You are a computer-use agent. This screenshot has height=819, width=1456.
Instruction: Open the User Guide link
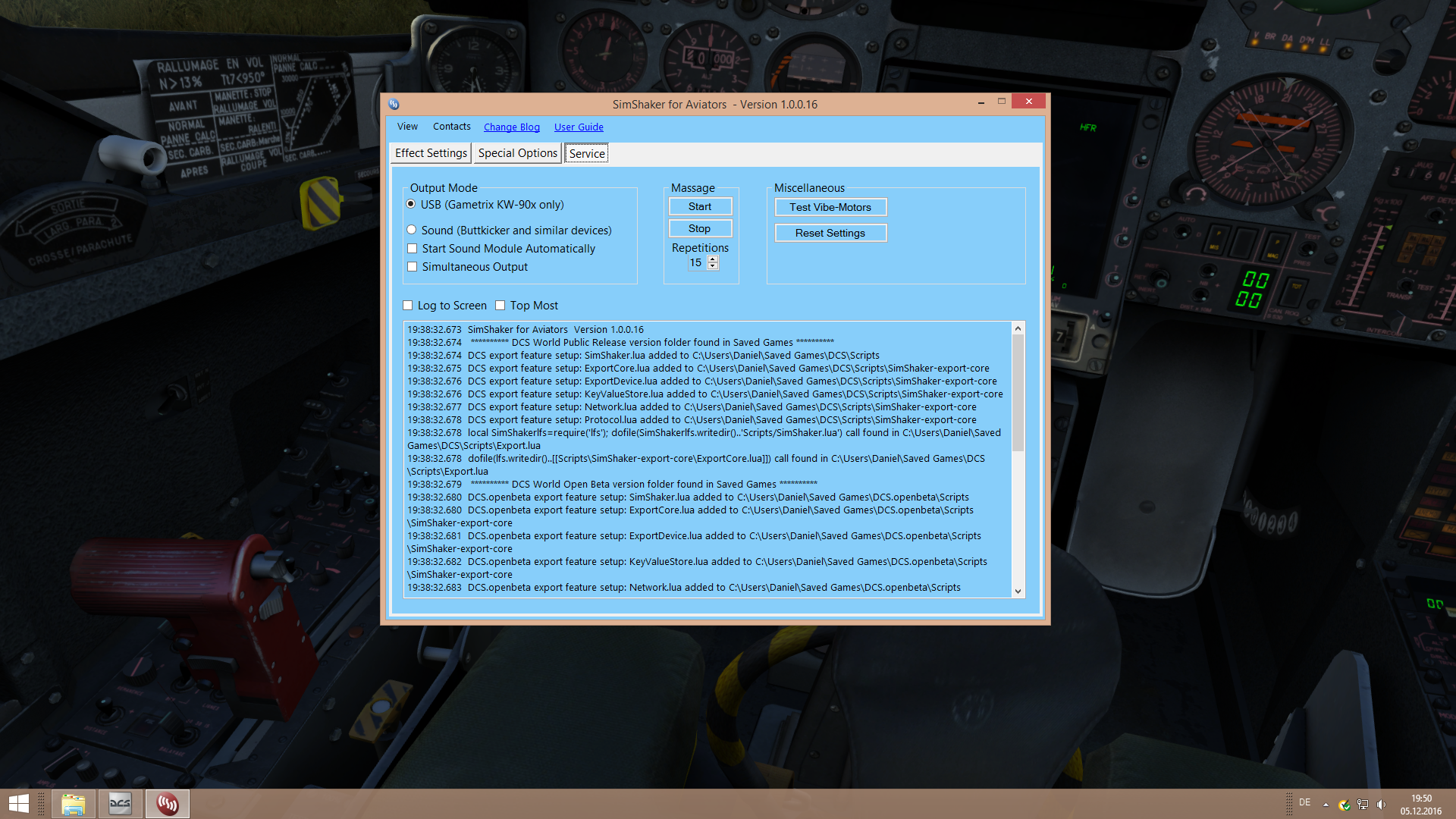579,127
